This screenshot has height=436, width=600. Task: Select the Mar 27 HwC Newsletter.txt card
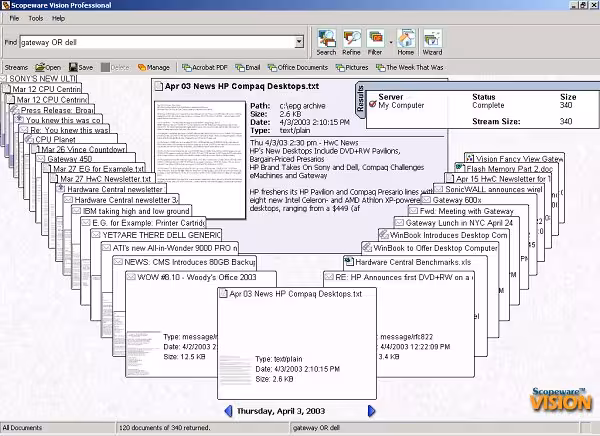click(102, 179)
